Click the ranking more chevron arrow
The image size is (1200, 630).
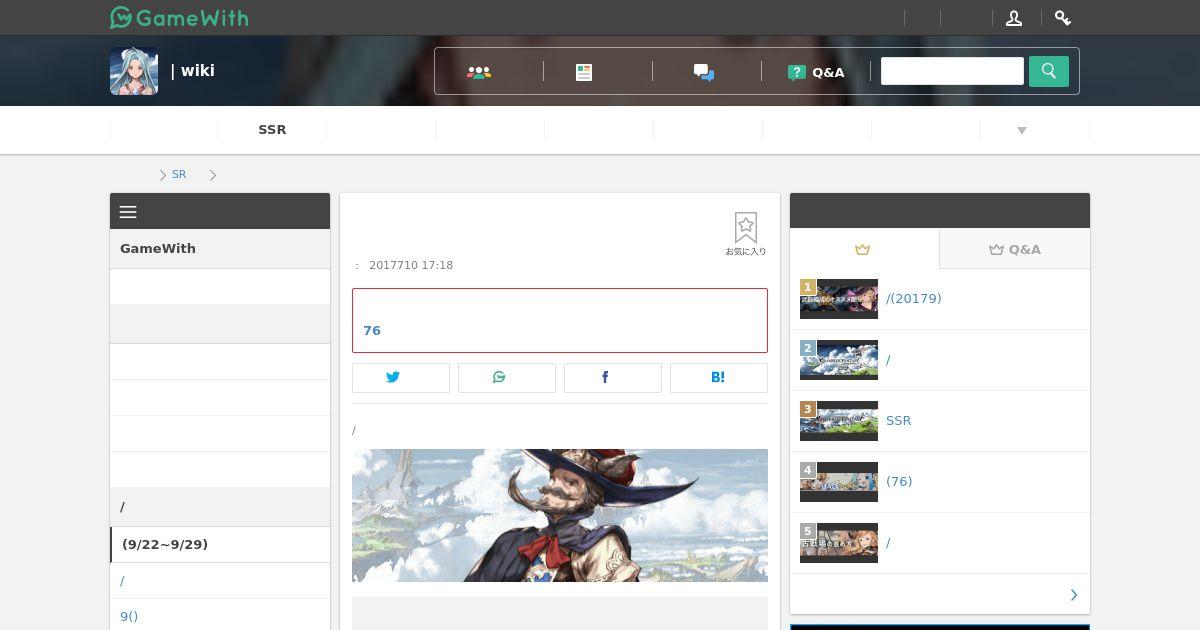1074,595
